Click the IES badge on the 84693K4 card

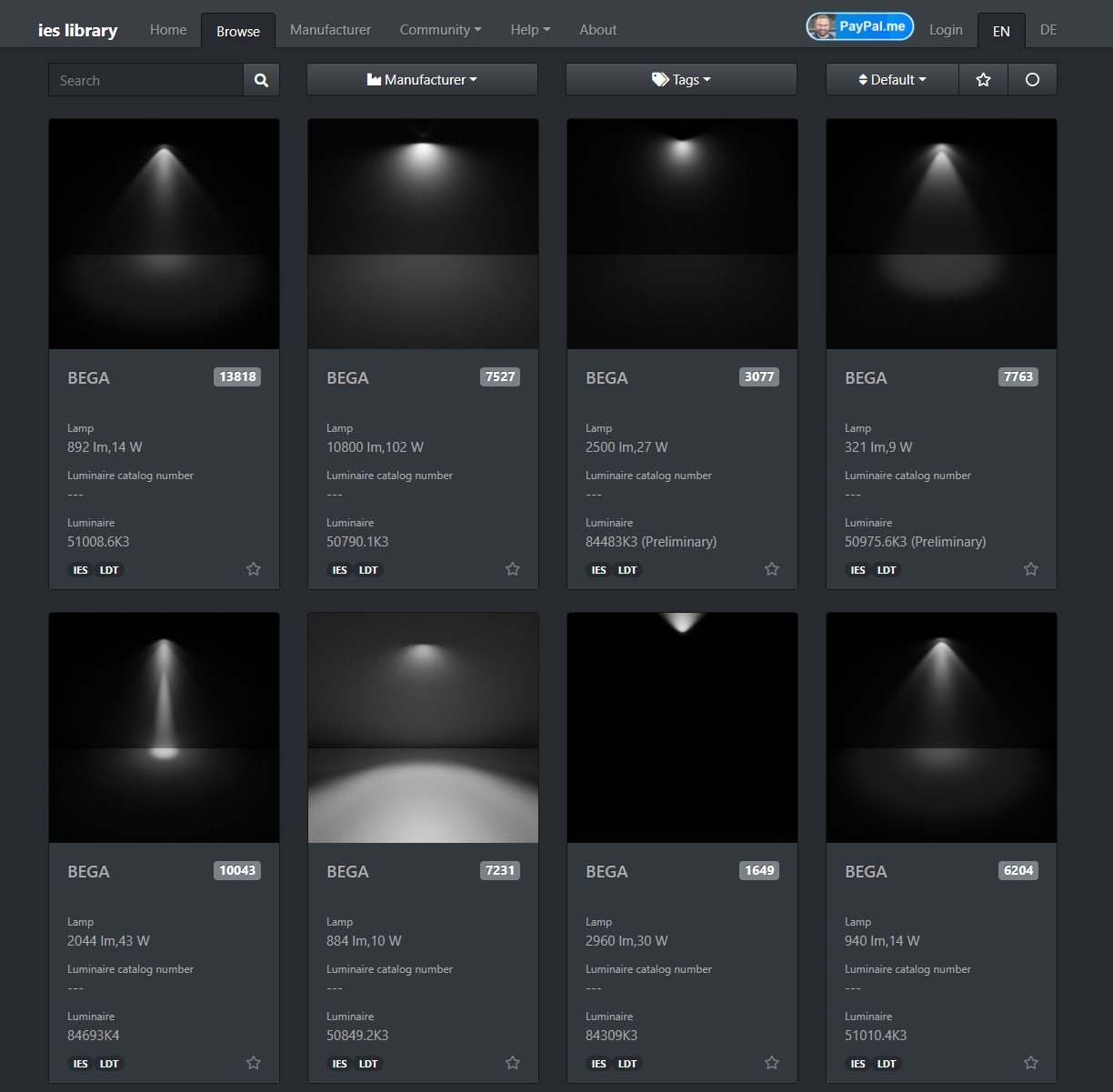[x=80, y=1064]
